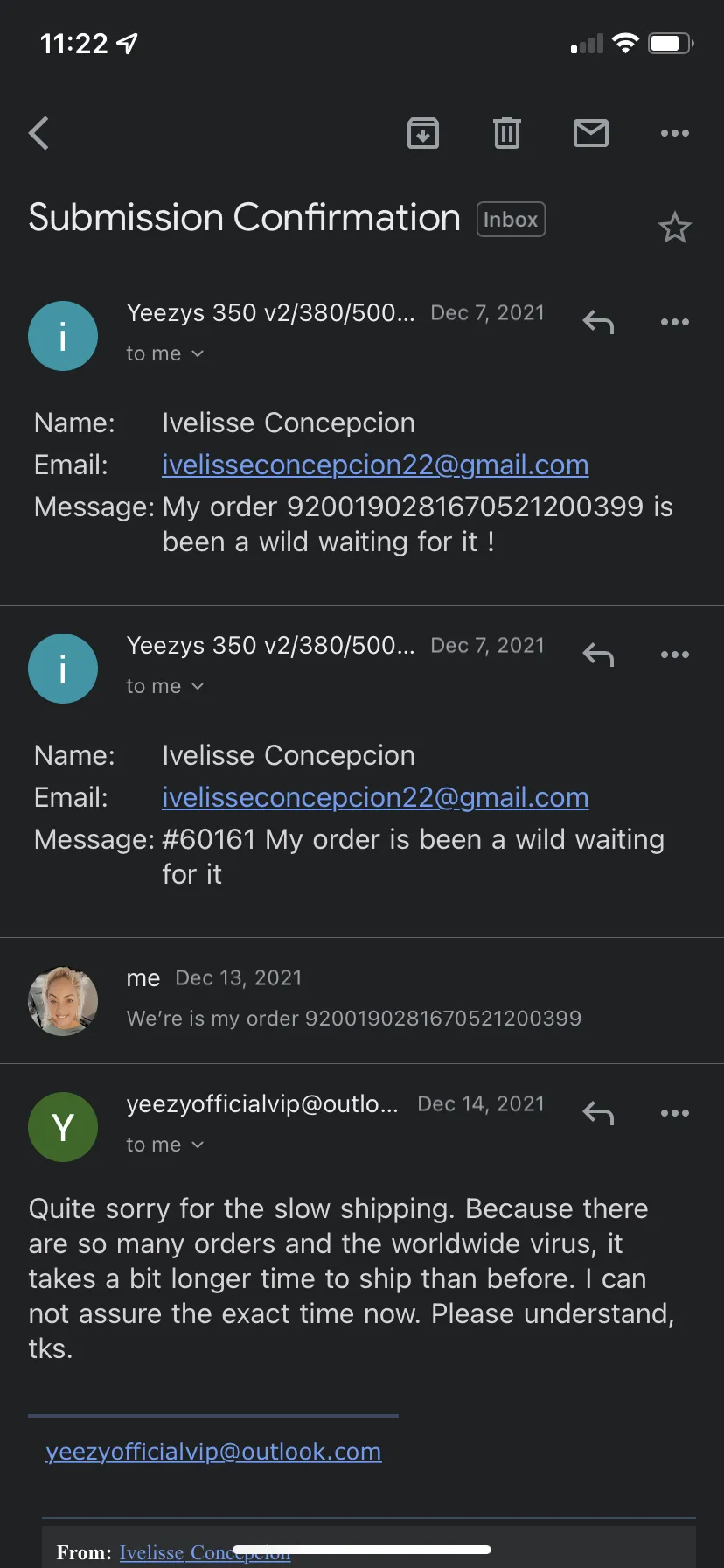Tap the sender's profile photo thumbnail
The height and width of the screenshot is (1568, 724).
coord(63,1001)
